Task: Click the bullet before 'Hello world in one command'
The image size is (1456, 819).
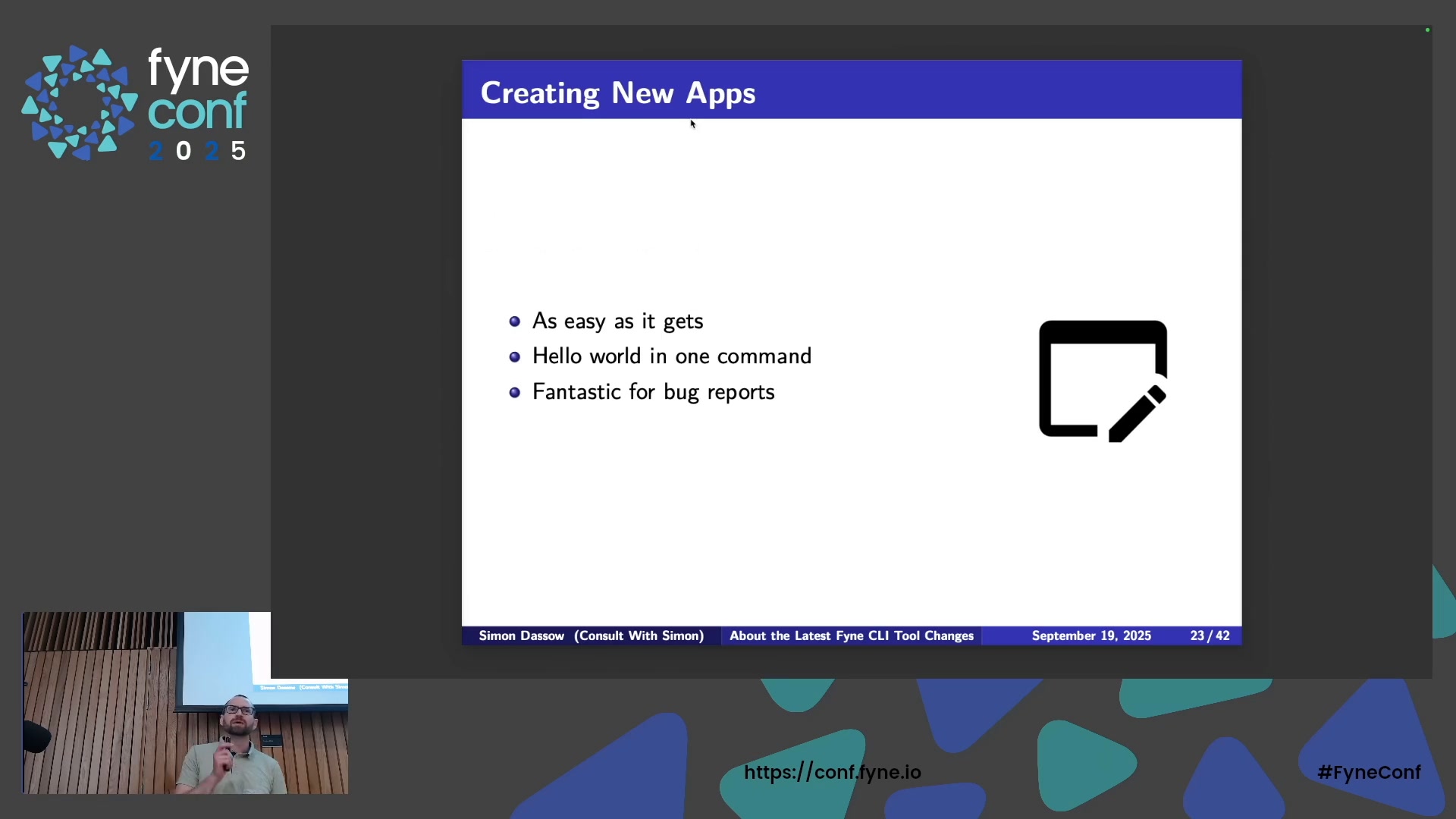Action: (x=515, y=356)
